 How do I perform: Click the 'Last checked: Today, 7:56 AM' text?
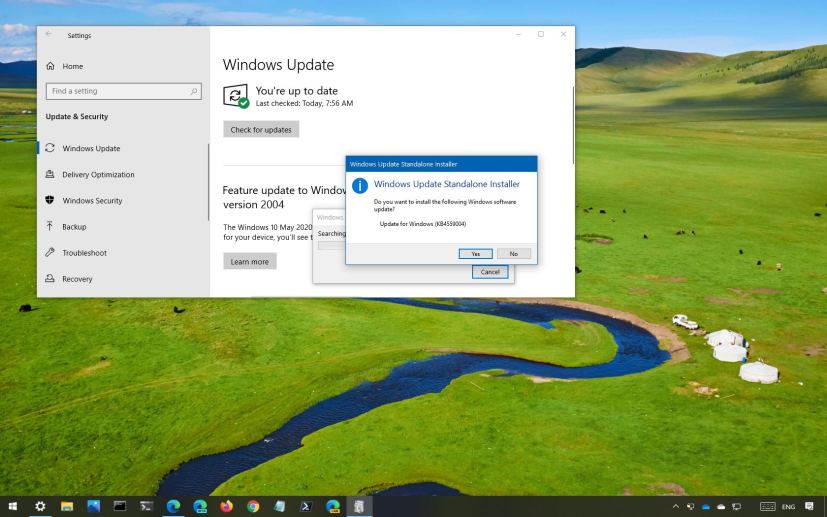[x=304, y=103]
